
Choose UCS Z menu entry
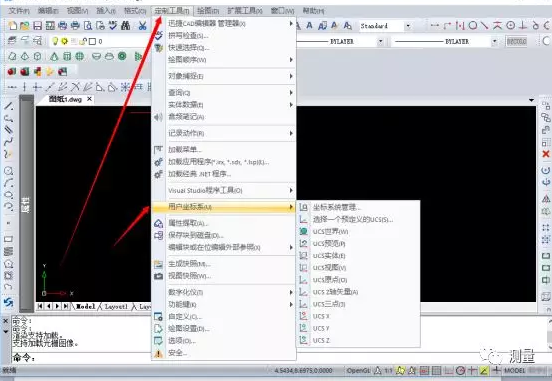pyautogui.click(x=321, y=341)
